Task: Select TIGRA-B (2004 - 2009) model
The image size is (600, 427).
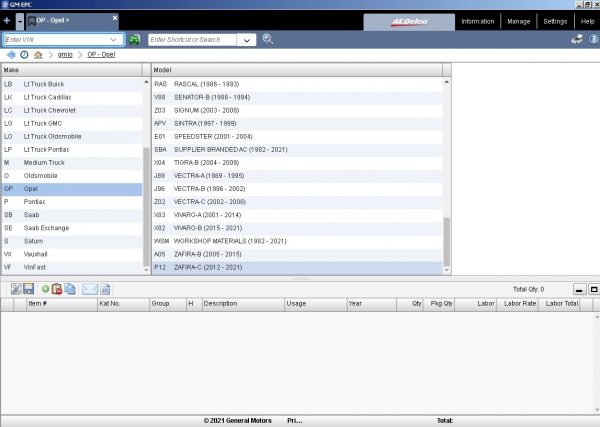Action: [297, 163]
